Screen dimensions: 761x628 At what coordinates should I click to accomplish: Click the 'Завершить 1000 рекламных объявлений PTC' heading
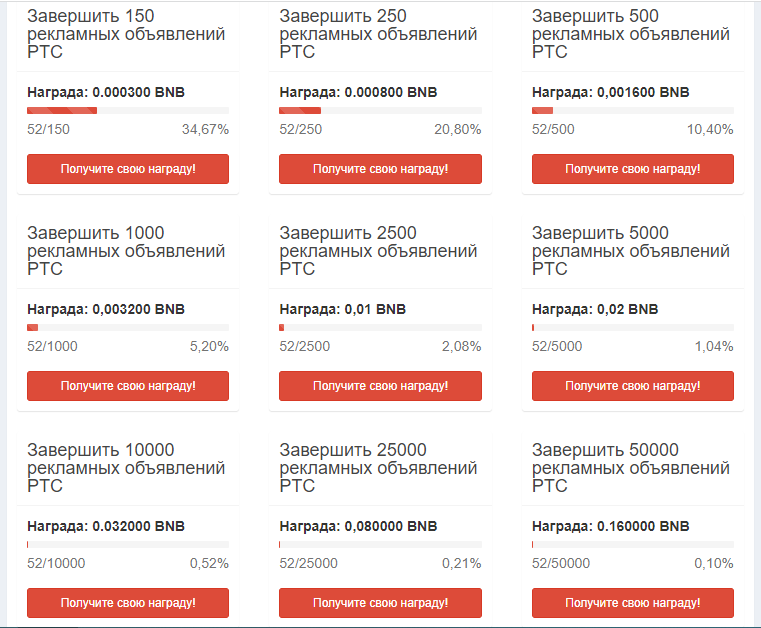point(126,251)
